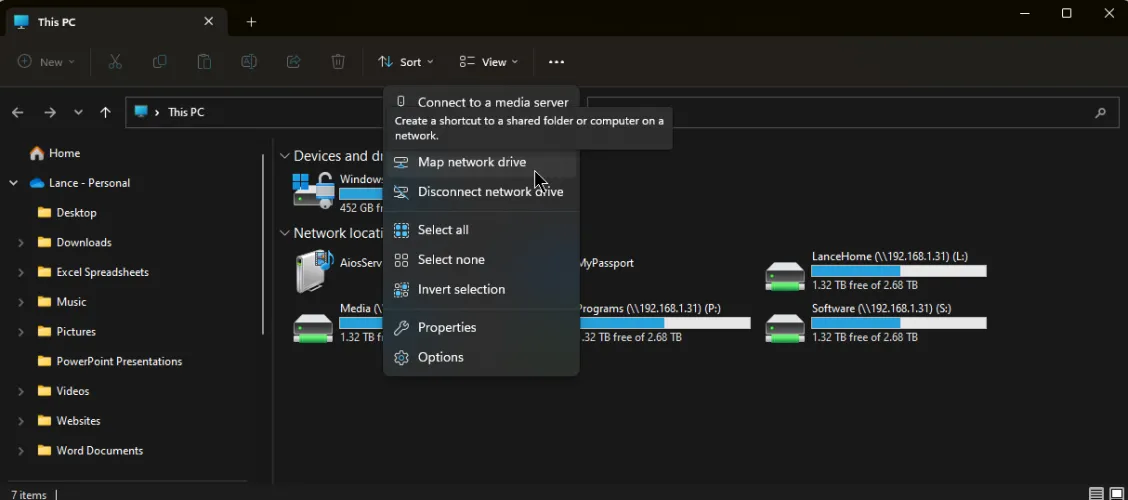Go back with the left arrow
1128x500 pixels.
[17, 113]
